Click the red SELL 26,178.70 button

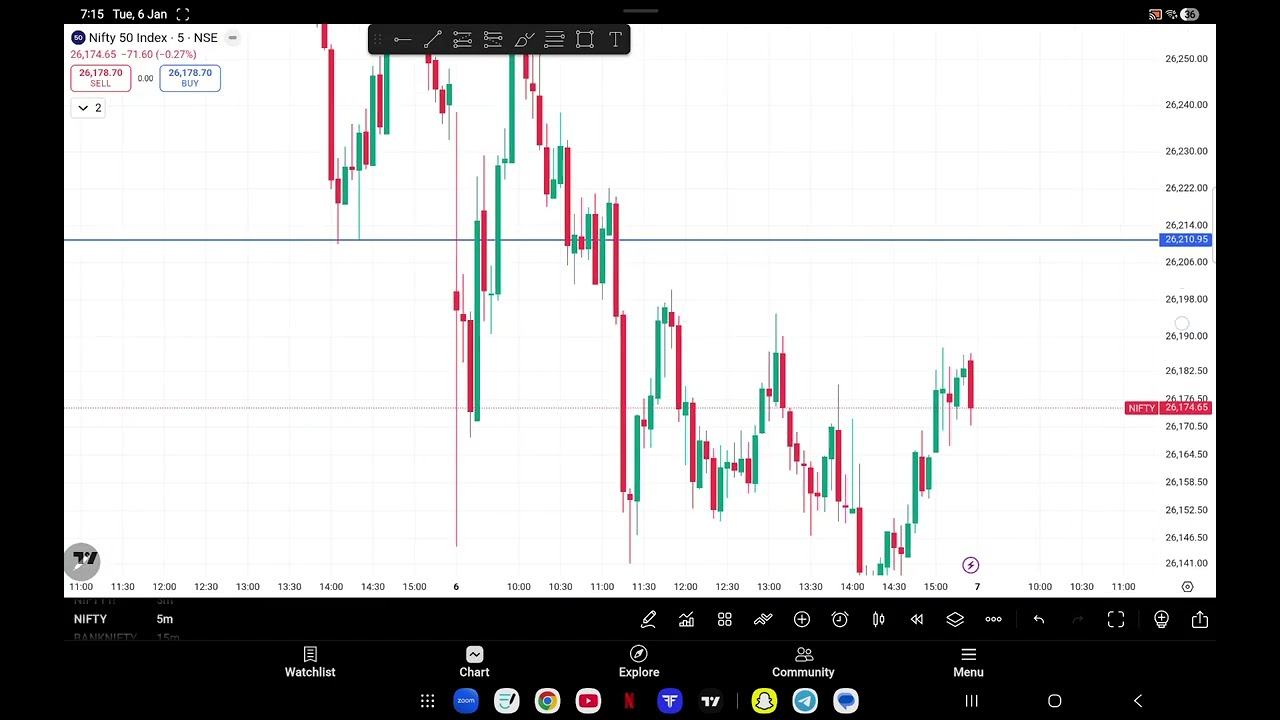tap(100, 78)
